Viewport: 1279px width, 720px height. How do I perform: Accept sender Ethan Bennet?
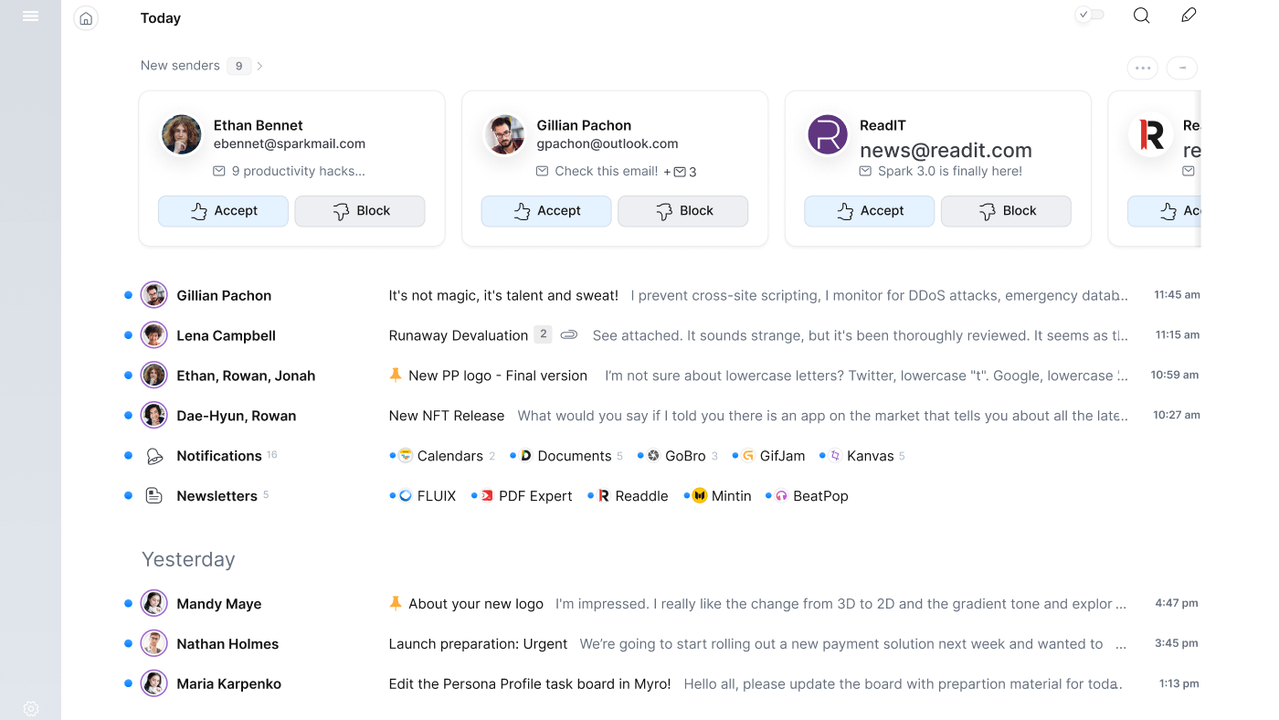223,211
